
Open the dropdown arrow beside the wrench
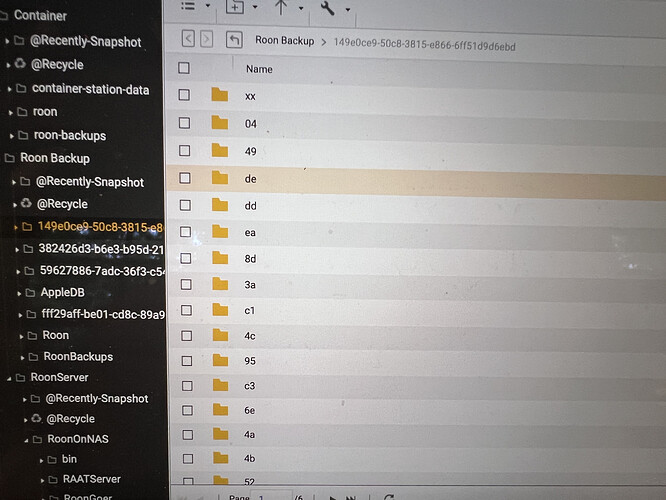coord(348,9)
